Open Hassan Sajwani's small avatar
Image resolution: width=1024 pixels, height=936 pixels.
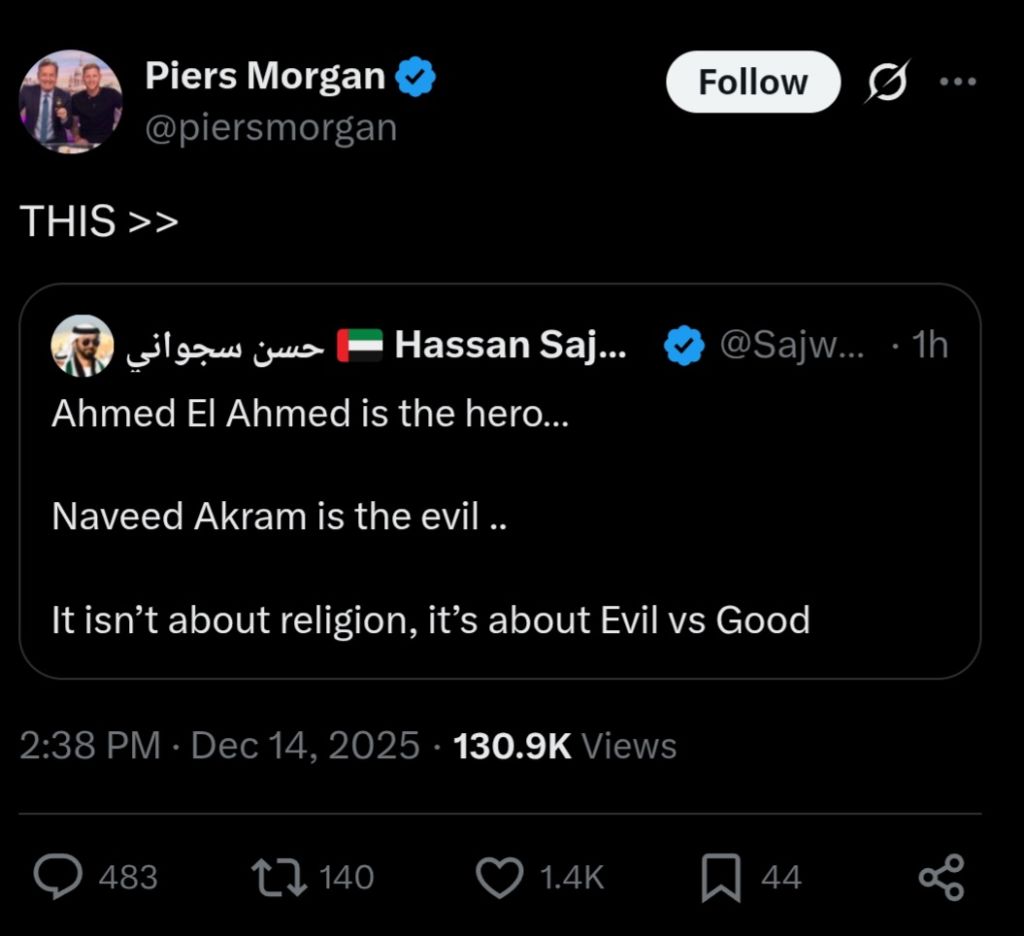click(x=79, y=346)
